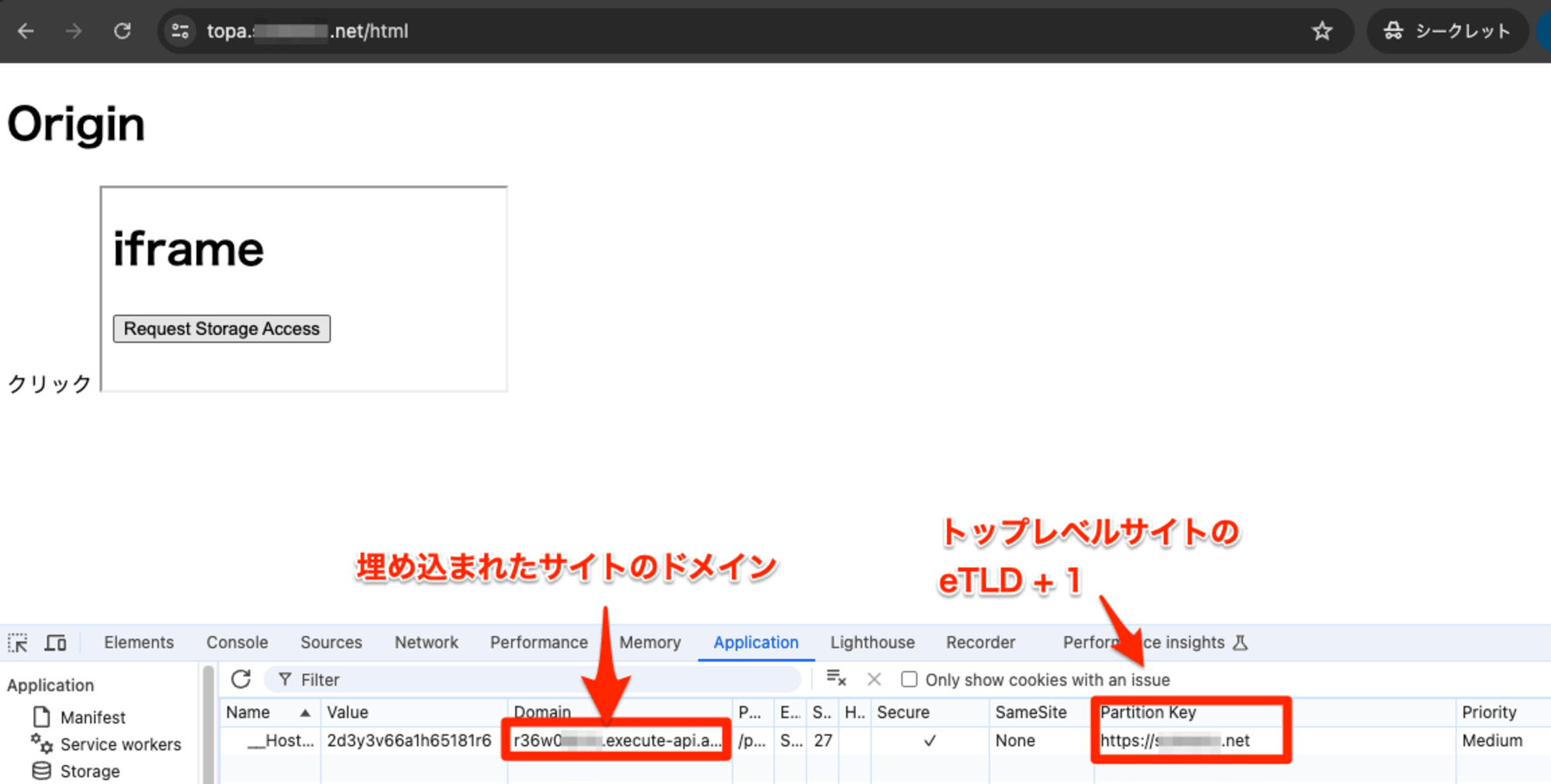Delete selected cookie X icon
Screen dimensions: 1551x784
(x=874, y=679)
